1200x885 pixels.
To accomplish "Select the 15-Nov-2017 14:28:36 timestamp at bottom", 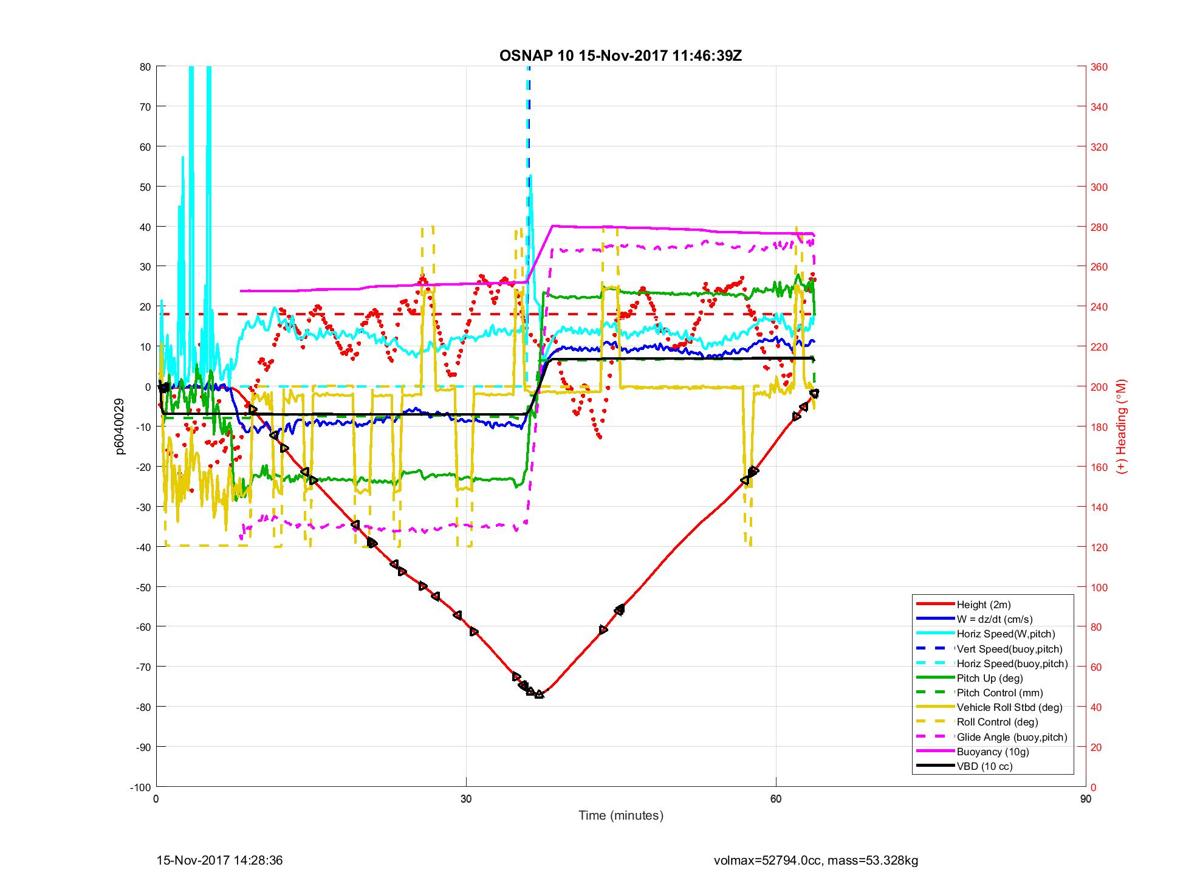I will pos(220,860).
